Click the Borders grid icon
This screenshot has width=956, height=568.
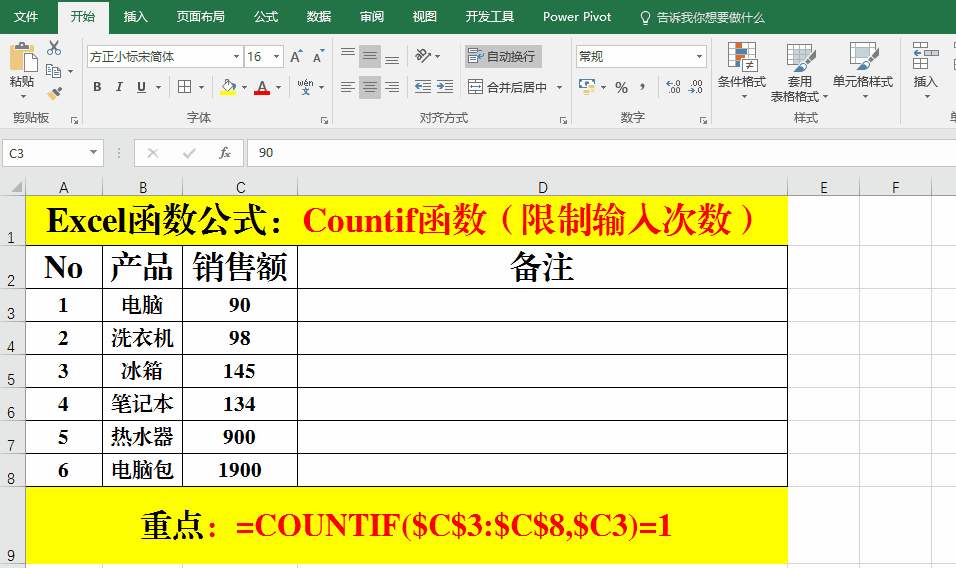click(x=184, y=87)
